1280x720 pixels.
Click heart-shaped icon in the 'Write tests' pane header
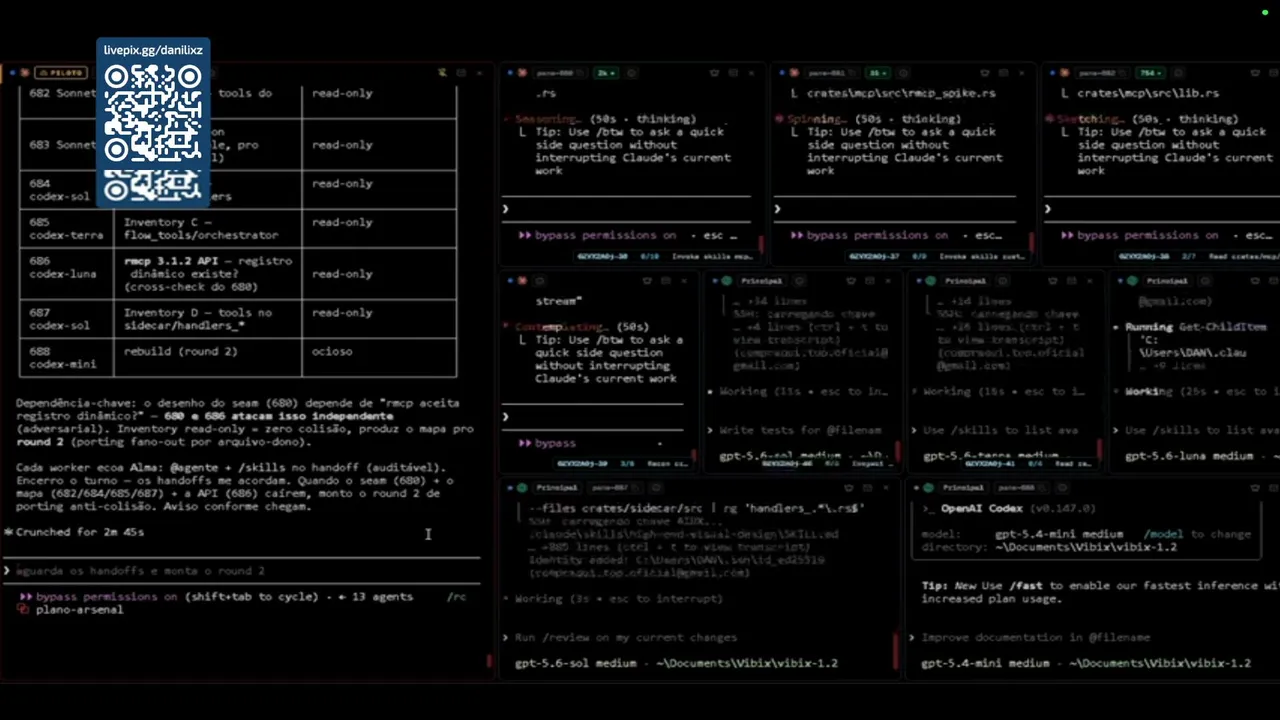click(851, 281)
